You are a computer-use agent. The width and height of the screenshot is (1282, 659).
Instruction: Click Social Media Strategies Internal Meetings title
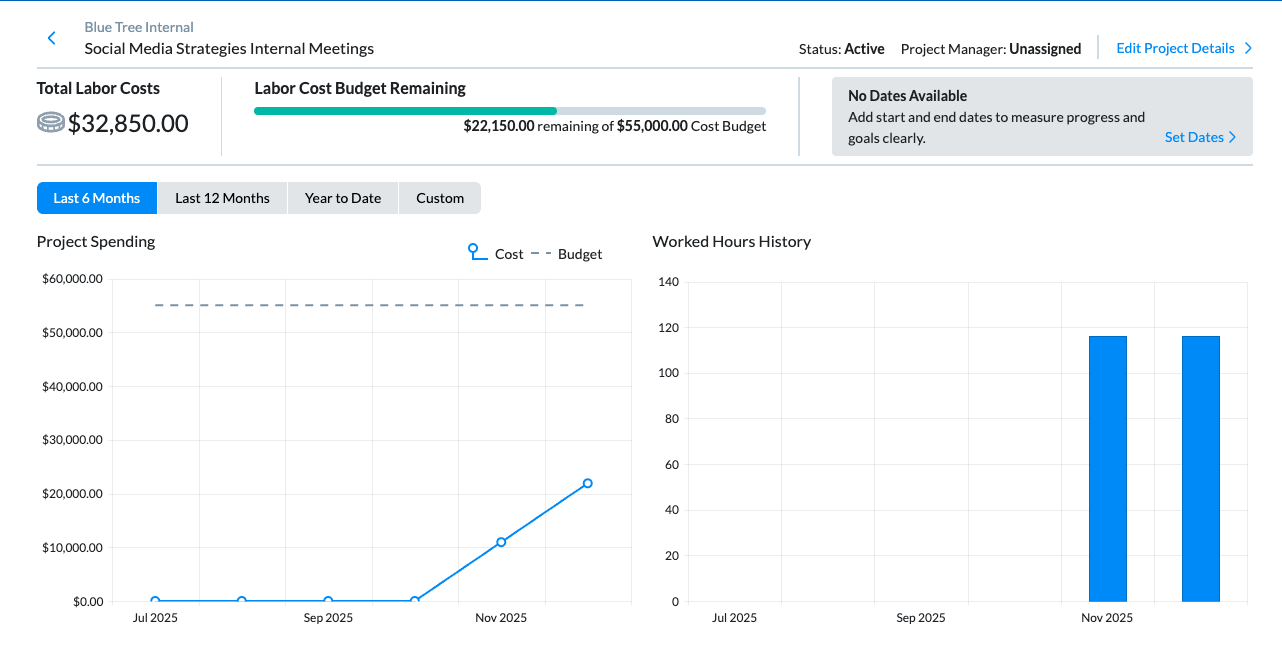point(229,48)
